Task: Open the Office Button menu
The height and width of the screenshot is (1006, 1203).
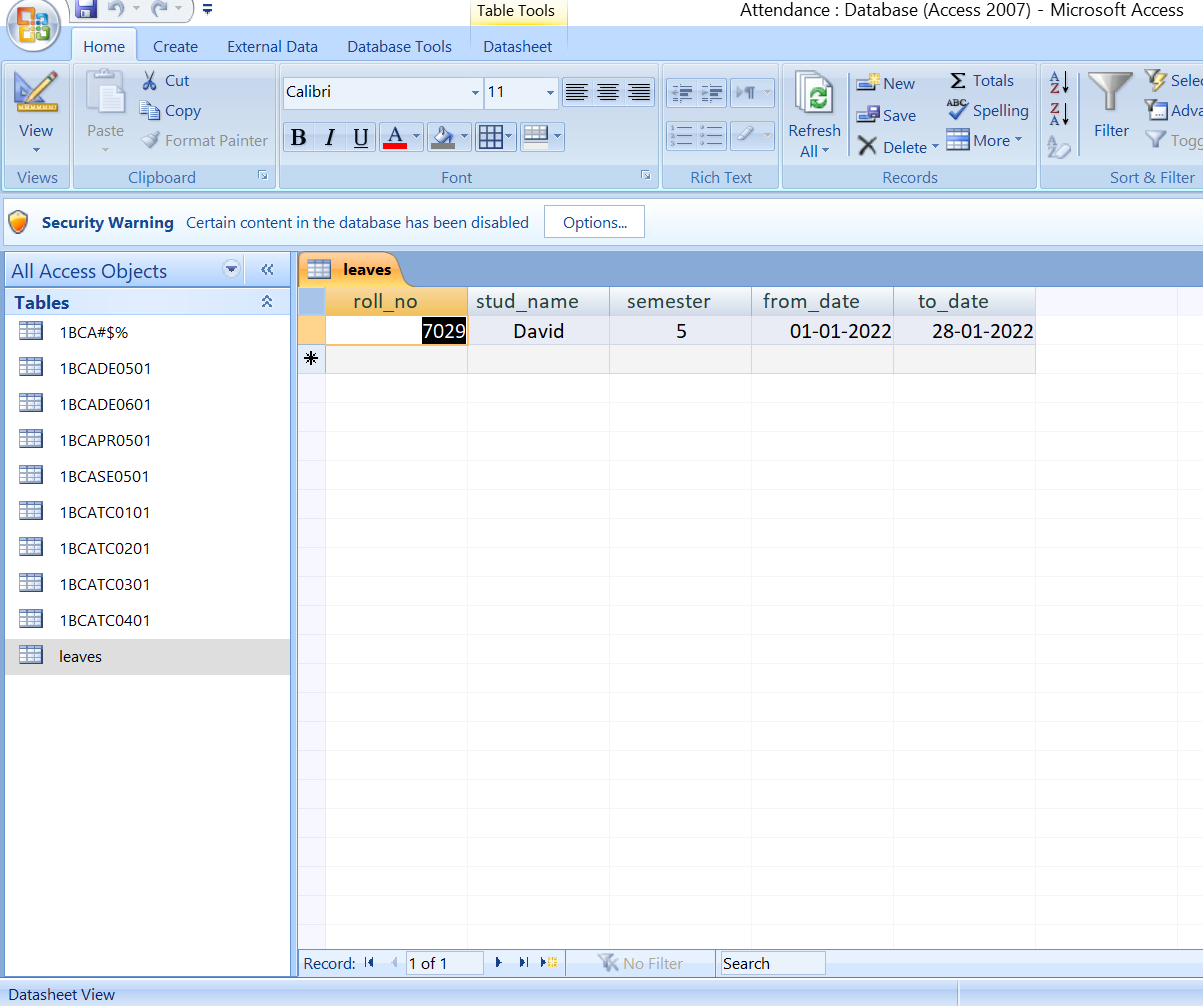Action: coord(34,27)
